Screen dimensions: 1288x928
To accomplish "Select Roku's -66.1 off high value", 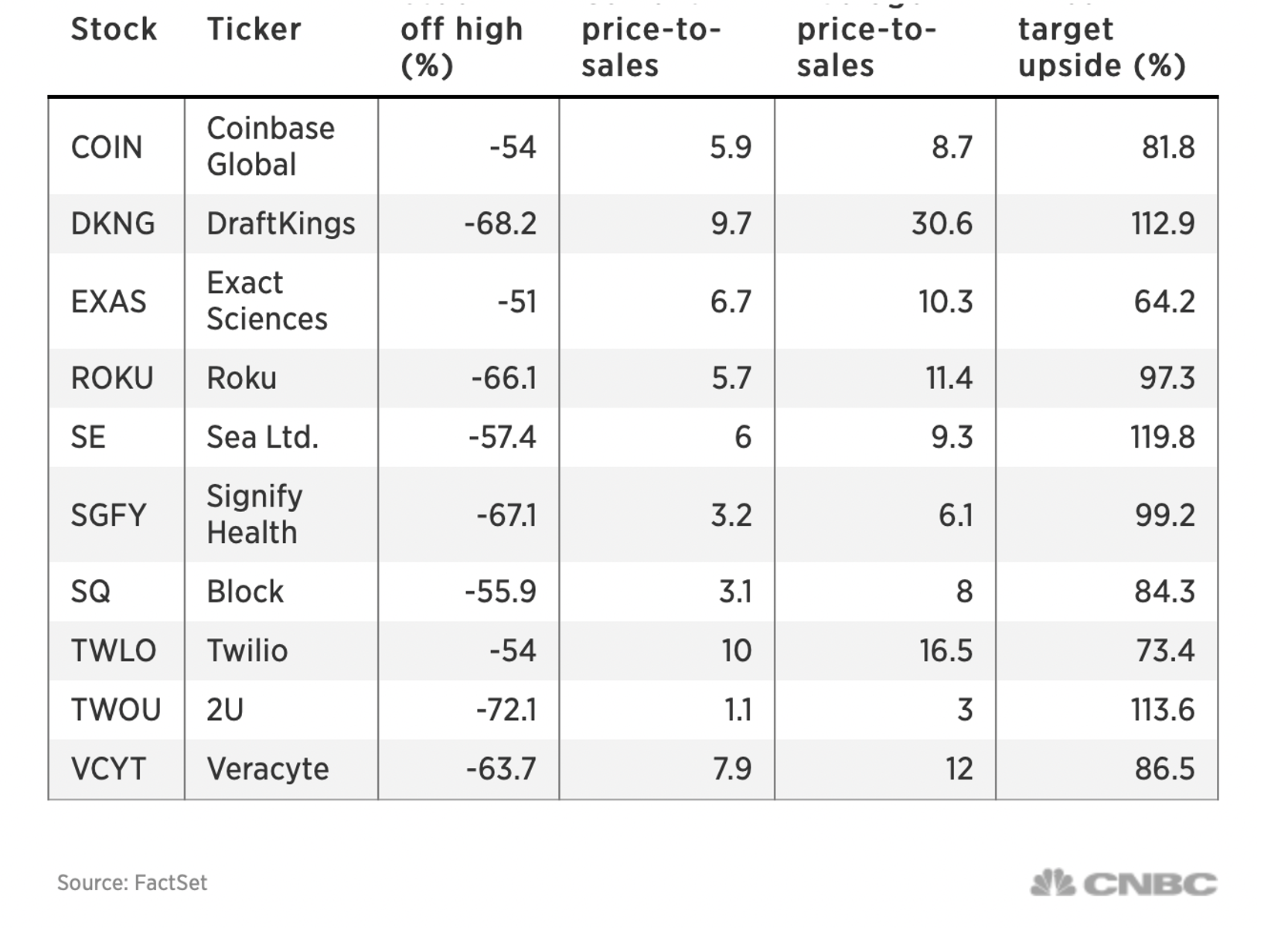I will pos(503,378).
